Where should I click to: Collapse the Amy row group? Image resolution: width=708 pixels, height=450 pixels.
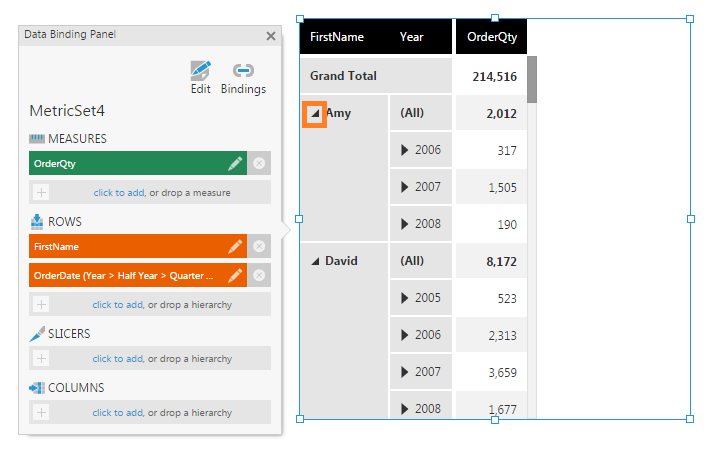click(x=315, y=114)
